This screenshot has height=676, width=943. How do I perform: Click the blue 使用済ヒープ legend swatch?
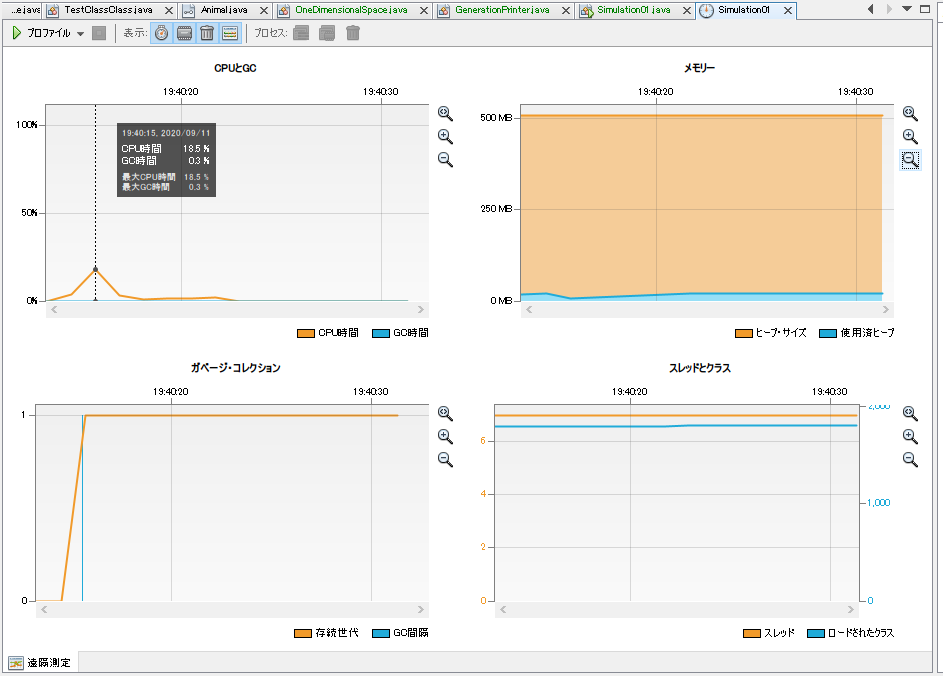(x=828, y=333)
